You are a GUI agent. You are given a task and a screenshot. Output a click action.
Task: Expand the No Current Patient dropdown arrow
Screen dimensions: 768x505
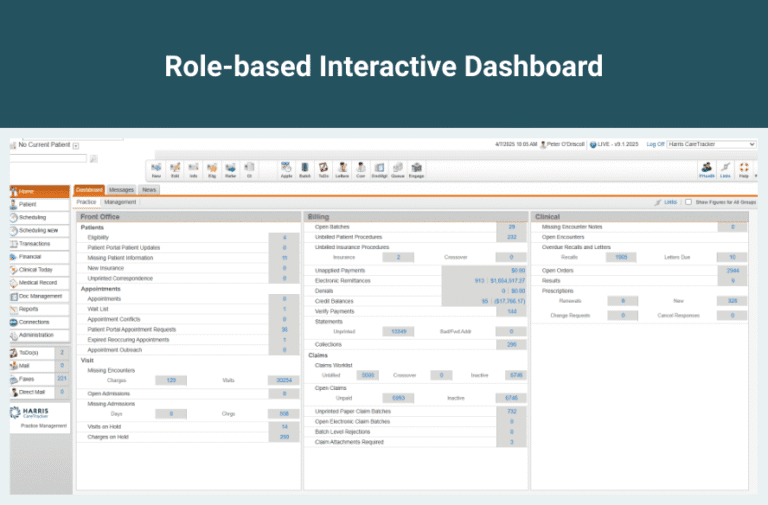point(76,145)
